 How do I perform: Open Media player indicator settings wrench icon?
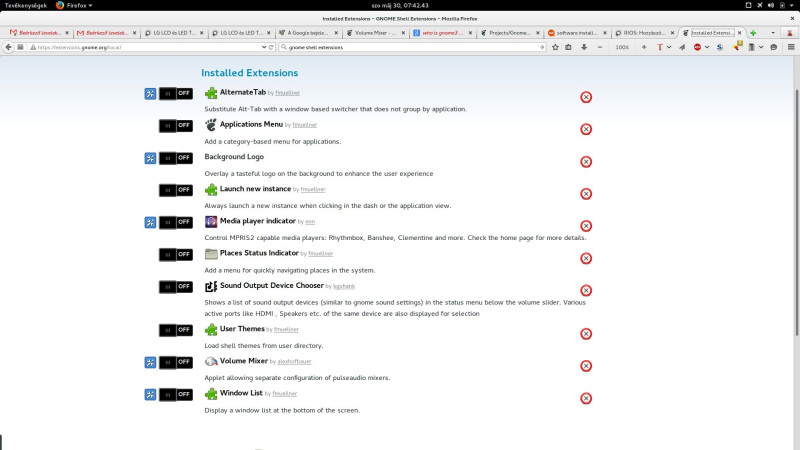(150, 222)
